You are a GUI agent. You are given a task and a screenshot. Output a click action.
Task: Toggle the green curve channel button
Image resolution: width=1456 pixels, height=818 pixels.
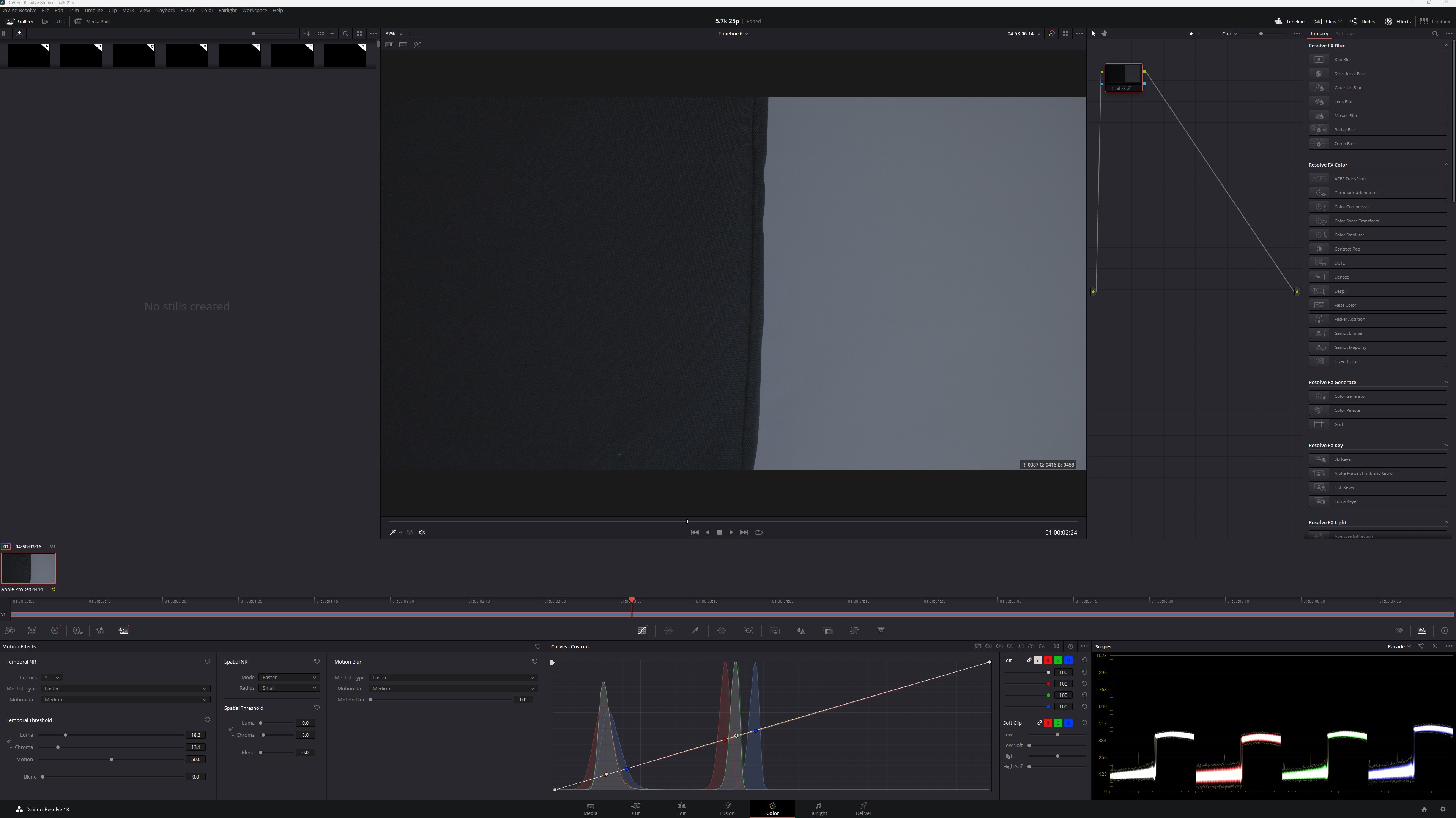click(x=1058, y=660)
